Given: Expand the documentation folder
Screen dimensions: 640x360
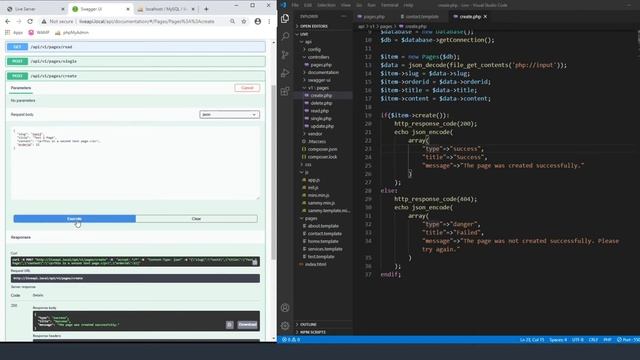Looking at the screenshot, I should 323,72.
